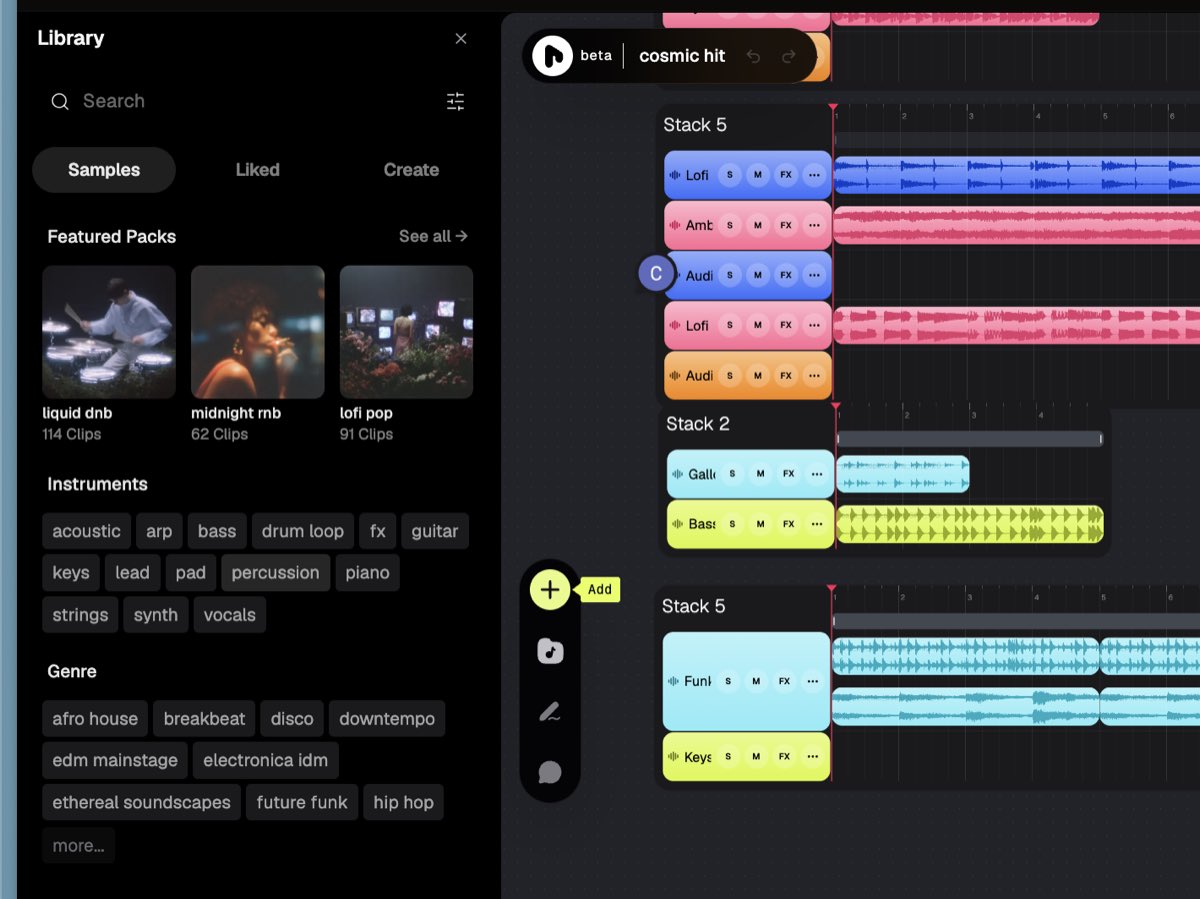This screenshot has width=1200, height=899.
Task: Open the liquid dnb pack thumbnail
Action: pos(109,332)
